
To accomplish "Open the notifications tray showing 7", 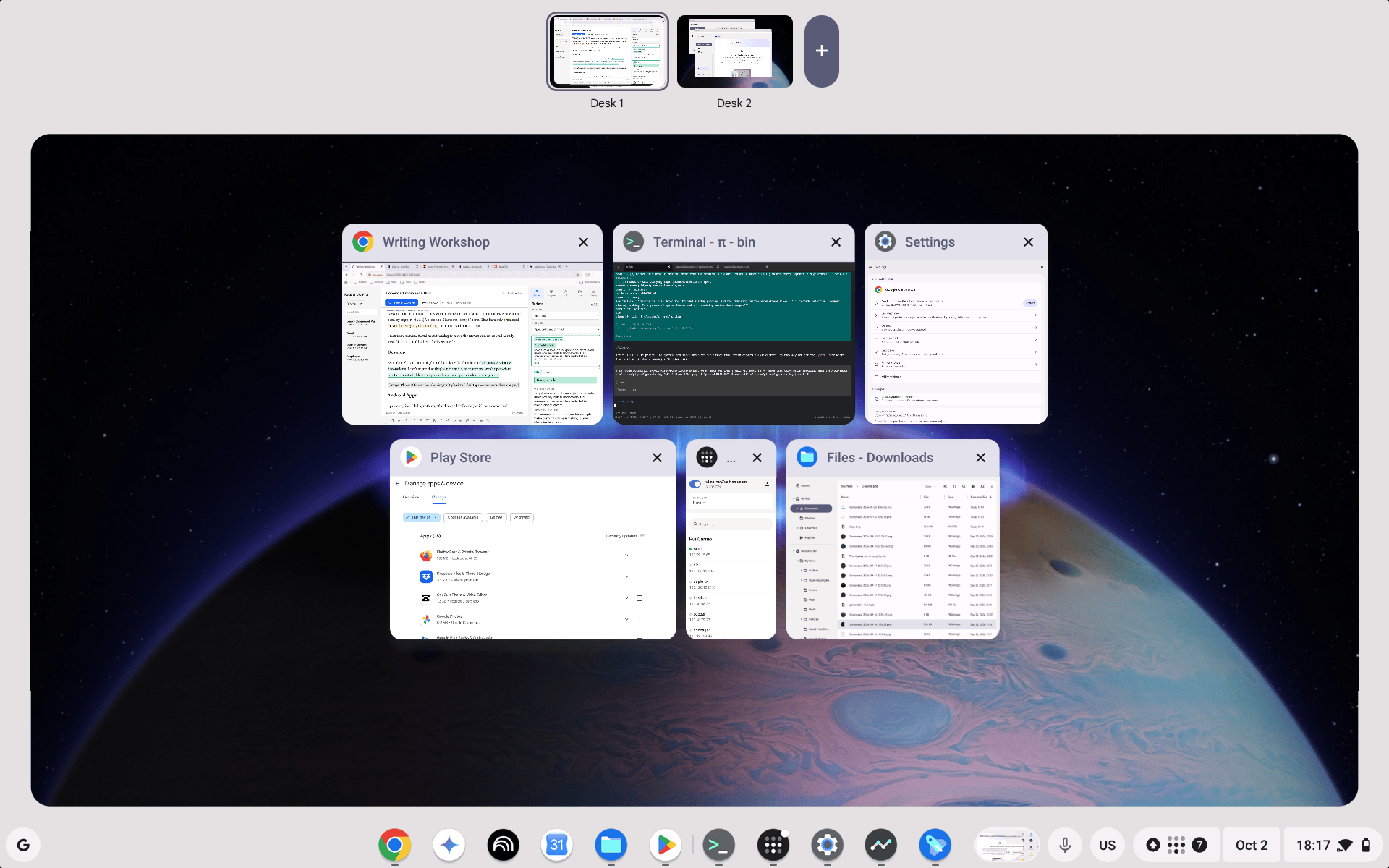I will 1176,845.
